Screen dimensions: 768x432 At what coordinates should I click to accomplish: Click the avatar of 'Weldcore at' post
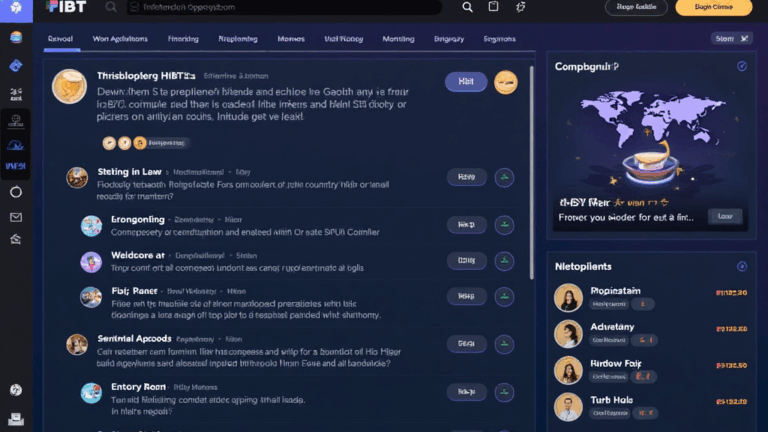click(x=91, y=262)
